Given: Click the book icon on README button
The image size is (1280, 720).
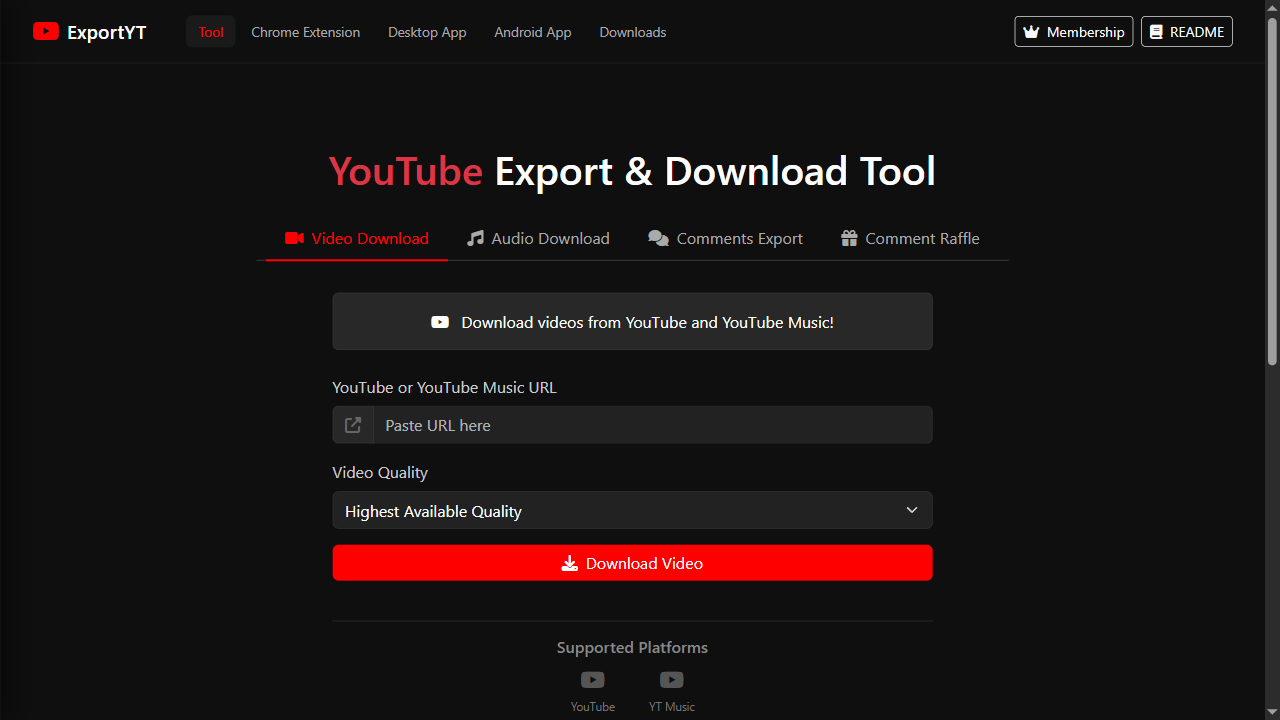Looking at the screenshot, I should [x=1156, y=32].
